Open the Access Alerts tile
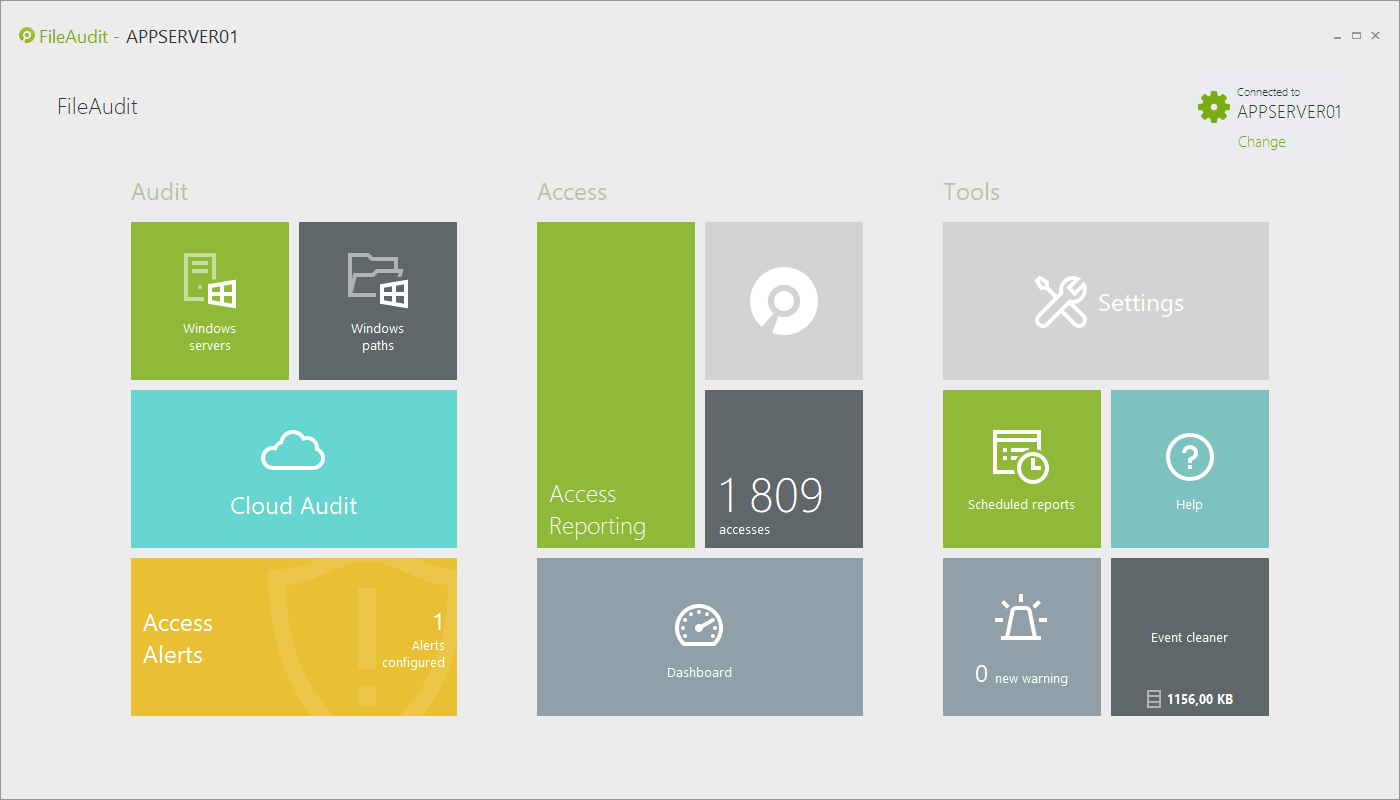The width and height of the screenshot is (1400, 800). (293, 637)
